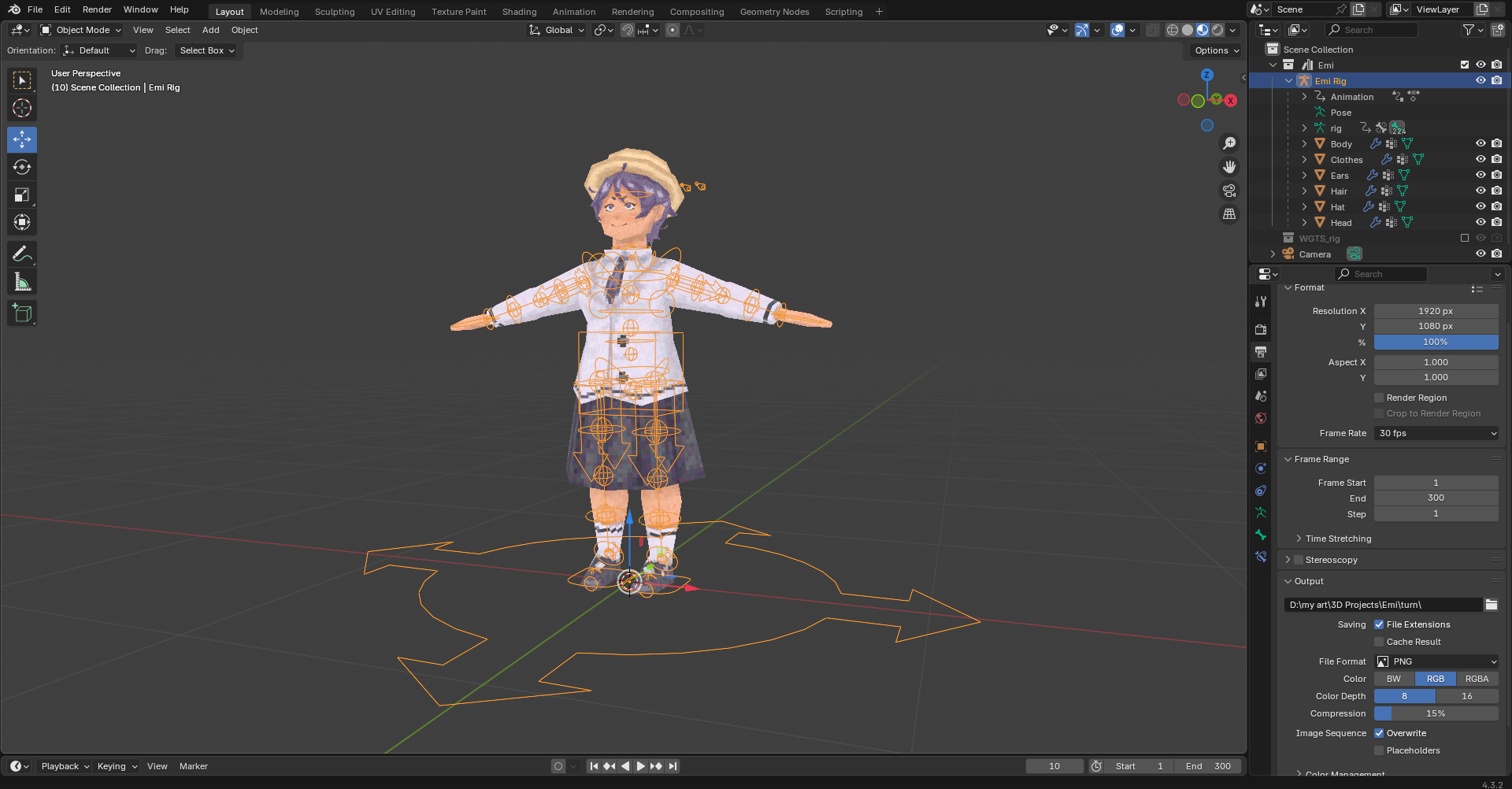Toggle camera view in viewport
This screenshot has height=789, width=1512.
click(1228, 191)
